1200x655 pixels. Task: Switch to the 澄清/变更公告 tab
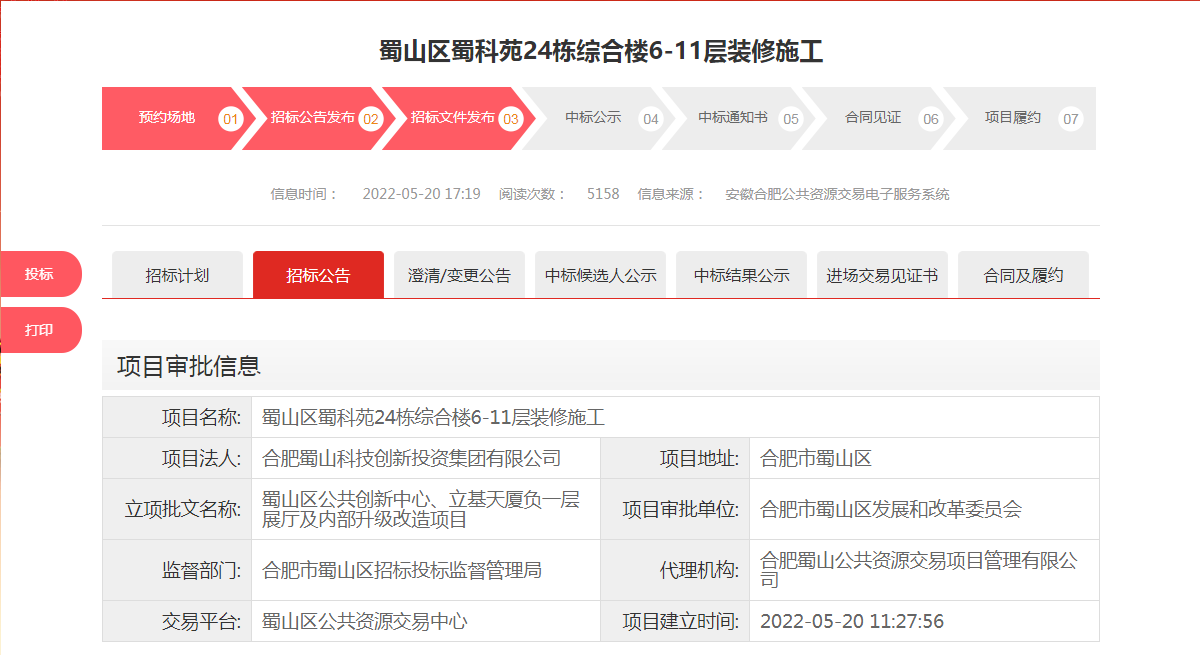[x=459, y=275]
